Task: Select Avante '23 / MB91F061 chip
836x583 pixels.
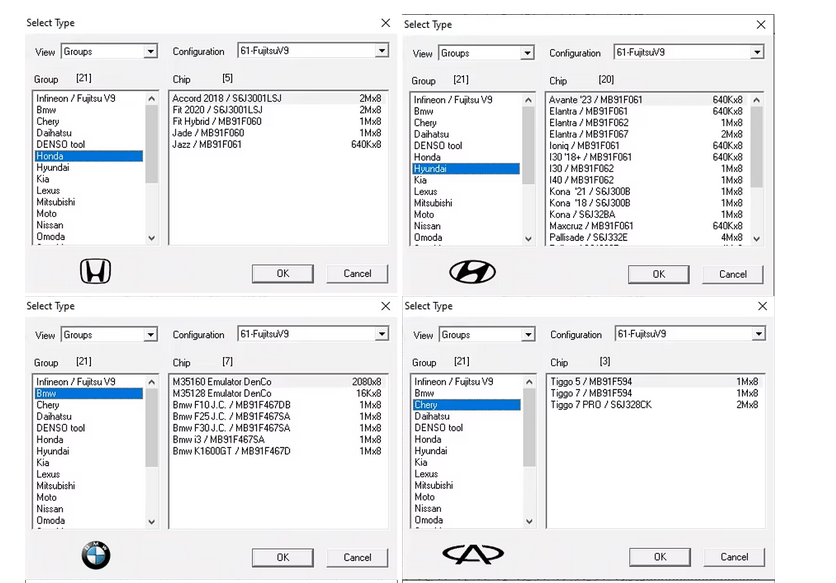Action: pyautogui.click(x=595, y=100)
